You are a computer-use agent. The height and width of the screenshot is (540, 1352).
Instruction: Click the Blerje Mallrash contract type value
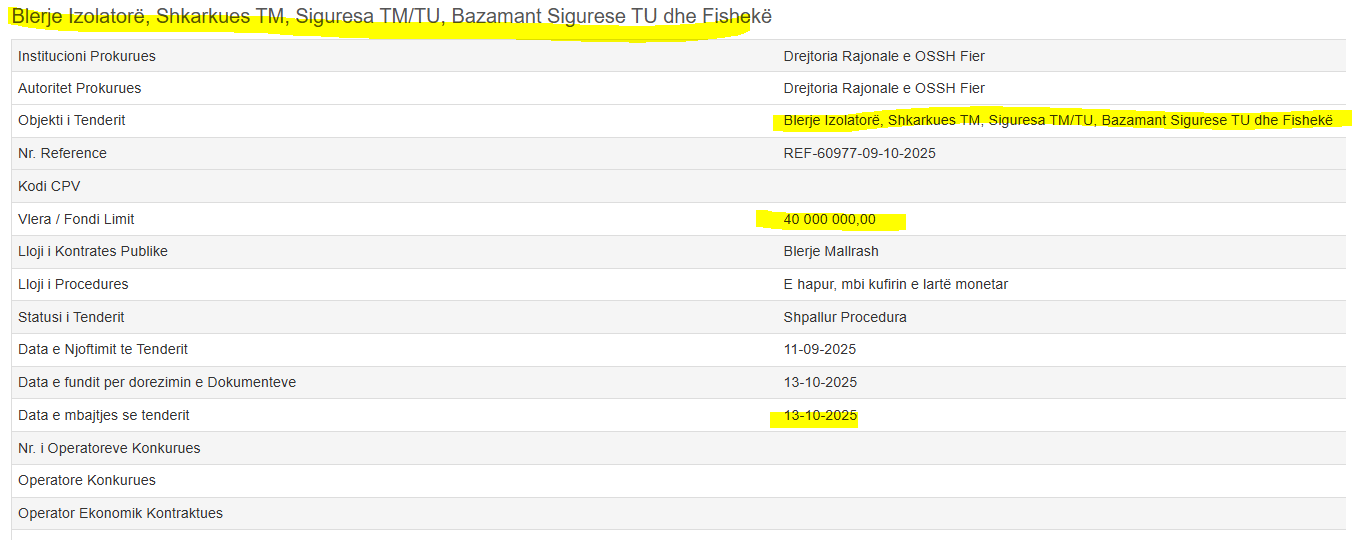831,251
